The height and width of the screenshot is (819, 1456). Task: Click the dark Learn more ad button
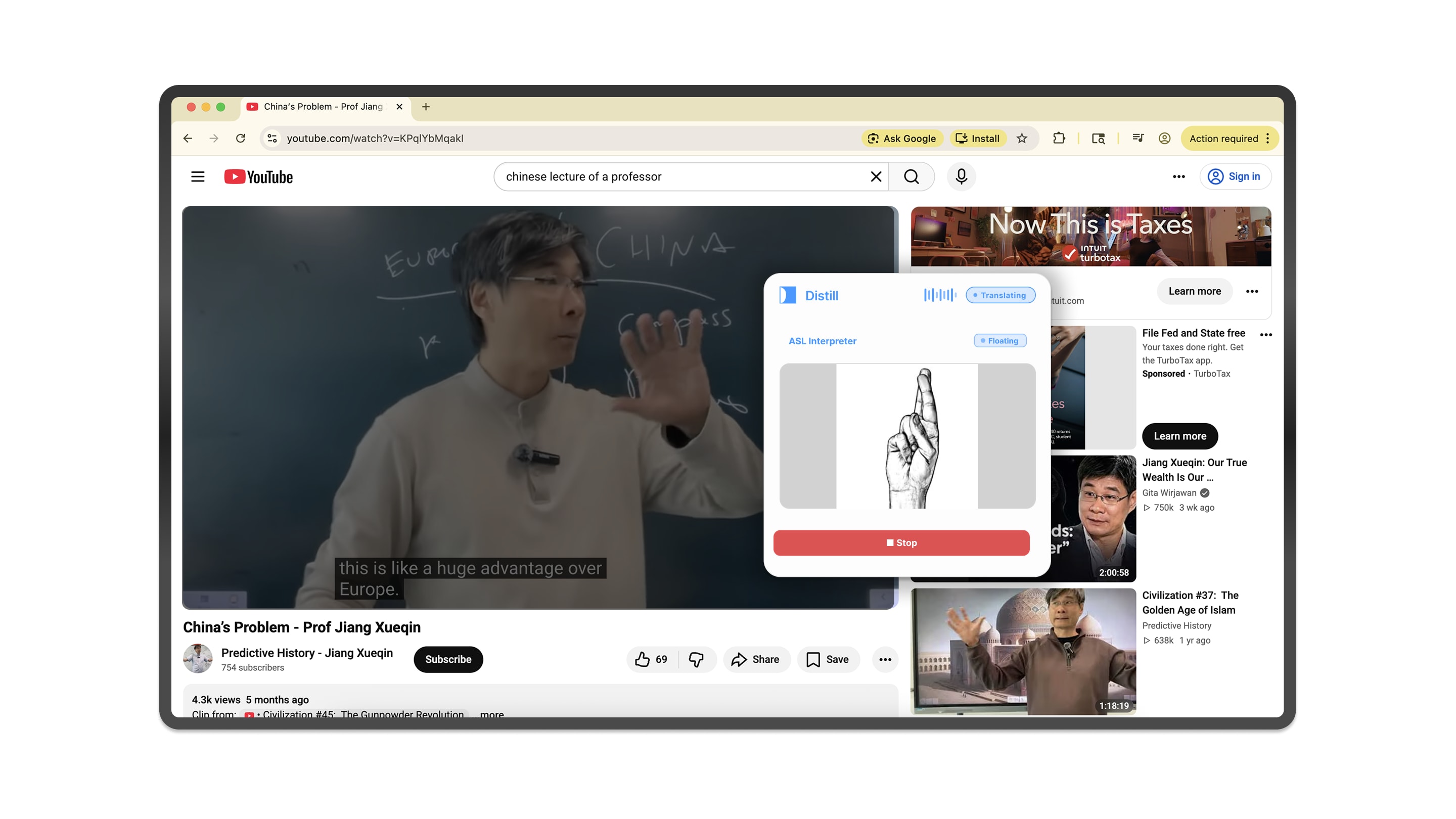point(1179,436)
